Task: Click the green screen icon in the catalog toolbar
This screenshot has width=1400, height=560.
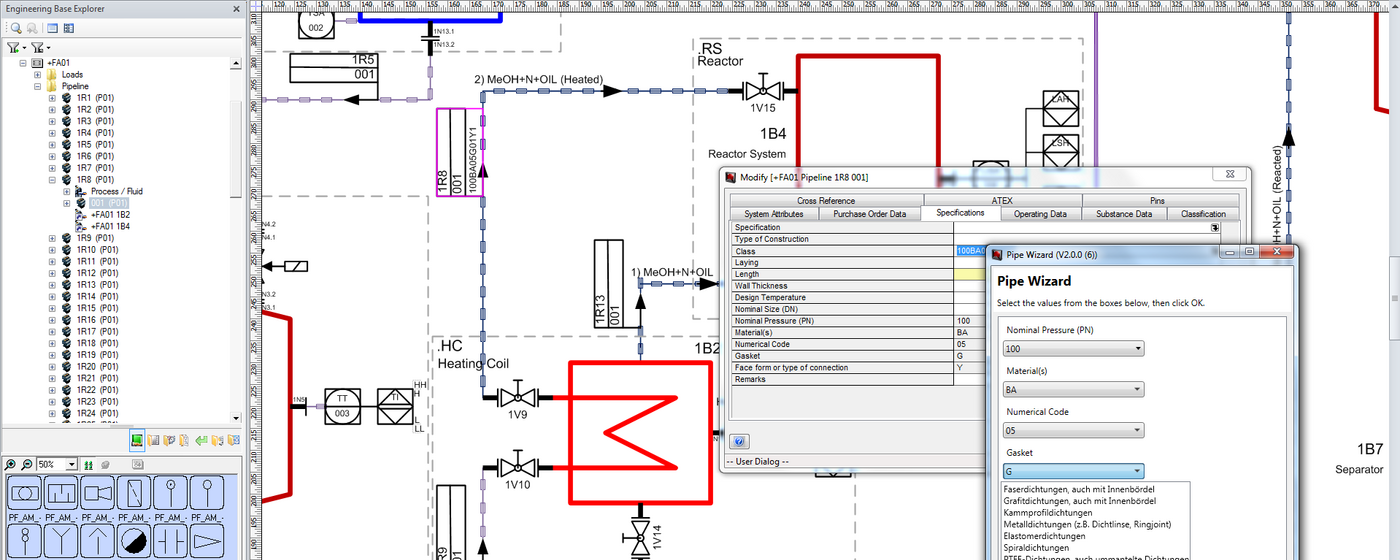Action: pyautogui.click(x=137, y=440)
